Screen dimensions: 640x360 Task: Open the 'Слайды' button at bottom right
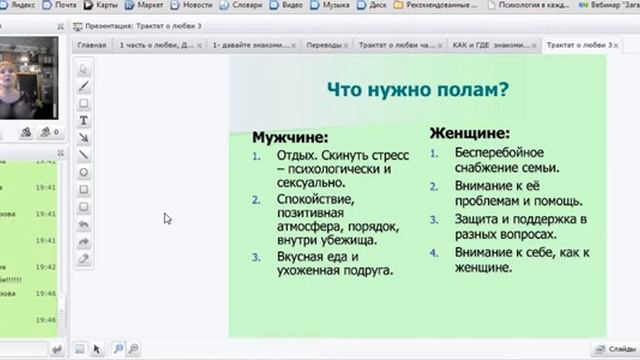pyautogui.click(x=615, y=349)
